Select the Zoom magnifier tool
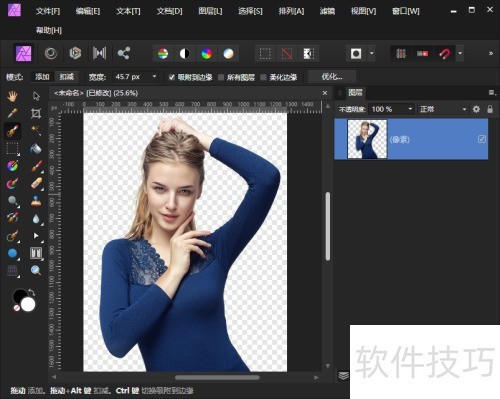This screenshot has height=399, width=500. (x=36, y=270)
